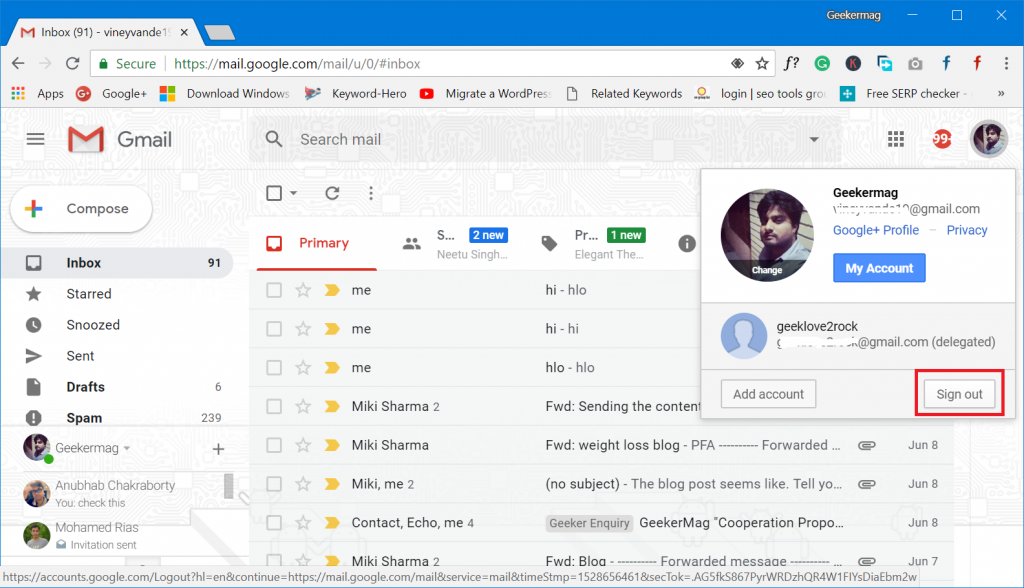The width and height of the screenshot is (1024, 588).
Task: Star the Contact, Echo, me email
Action: pos(303,523)
